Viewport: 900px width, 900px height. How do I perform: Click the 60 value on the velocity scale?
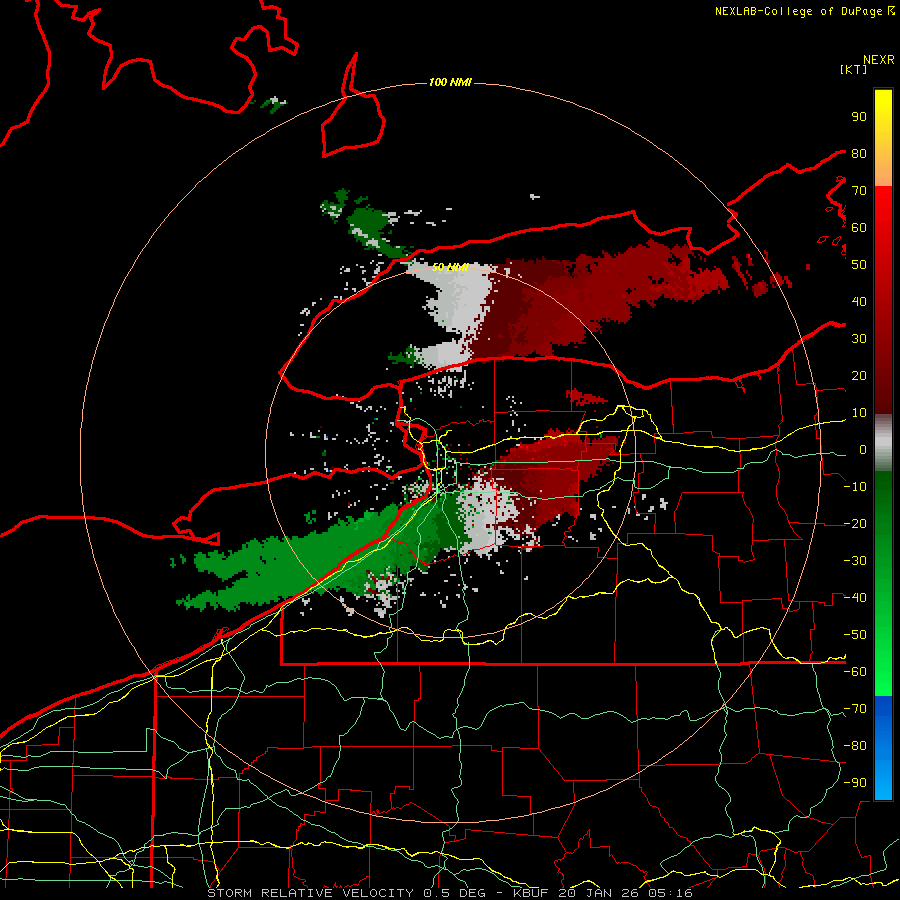coord(859,228)
